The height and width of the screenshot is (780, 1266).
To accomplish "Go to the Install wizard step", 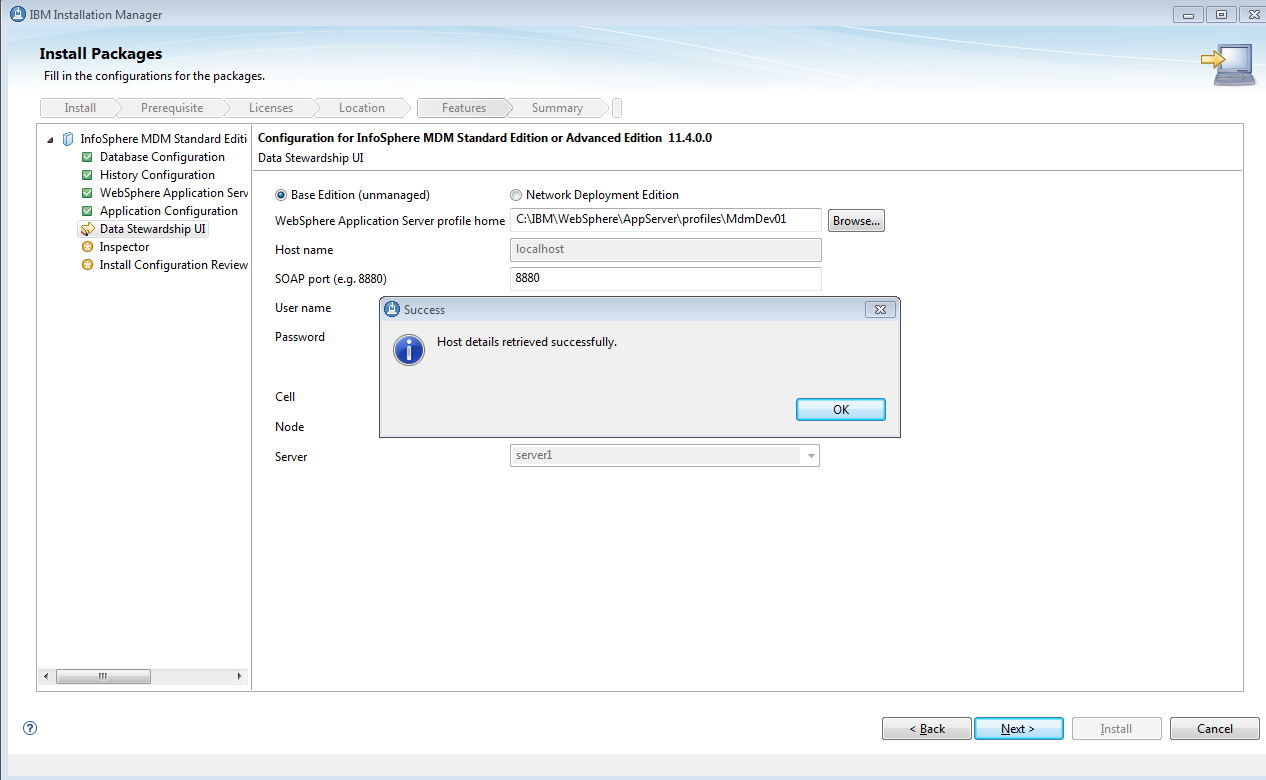I will pyautogui.click(x=80, y=108).
